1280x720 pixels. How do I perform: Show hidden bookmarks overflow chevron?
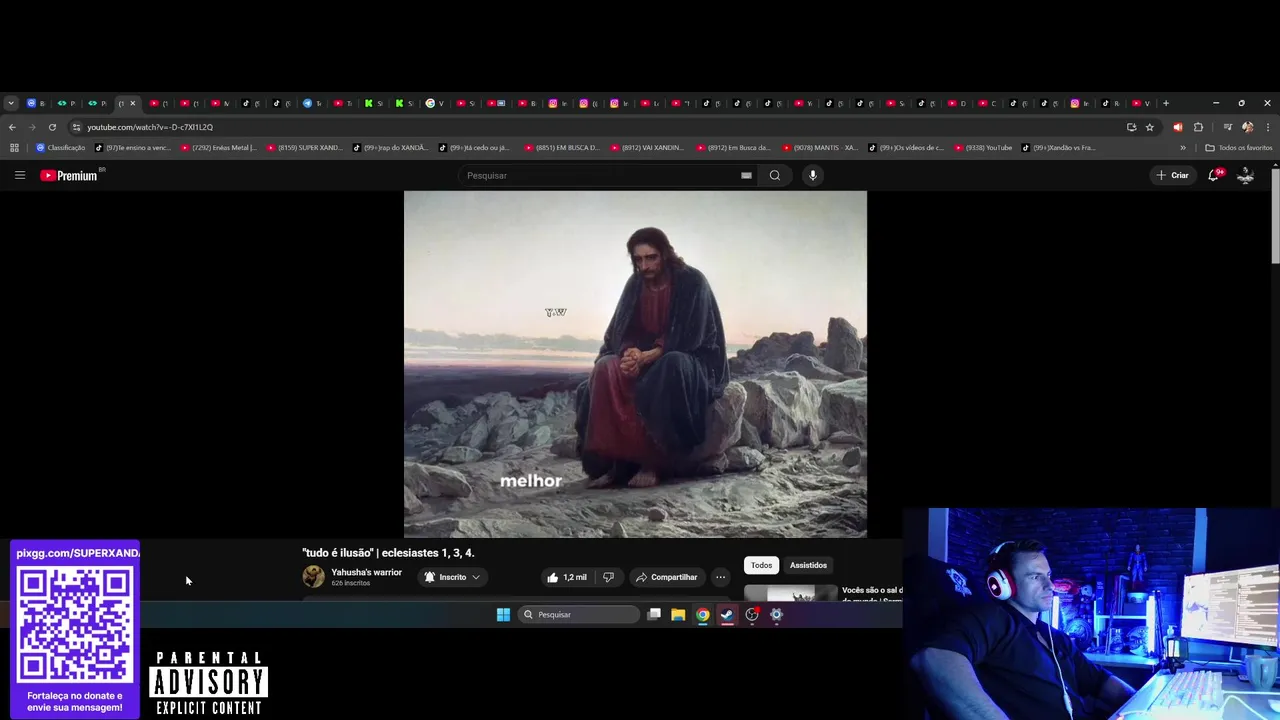pos(1183,148)
